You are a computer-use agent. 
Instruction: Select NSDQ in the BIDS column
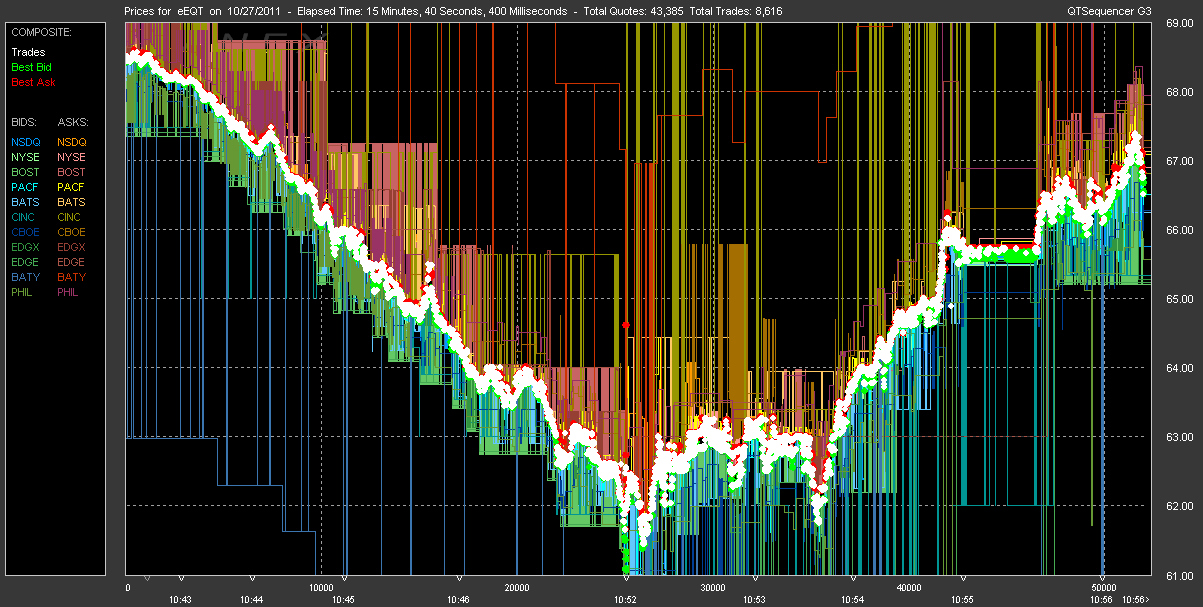[x=26, y=142]
